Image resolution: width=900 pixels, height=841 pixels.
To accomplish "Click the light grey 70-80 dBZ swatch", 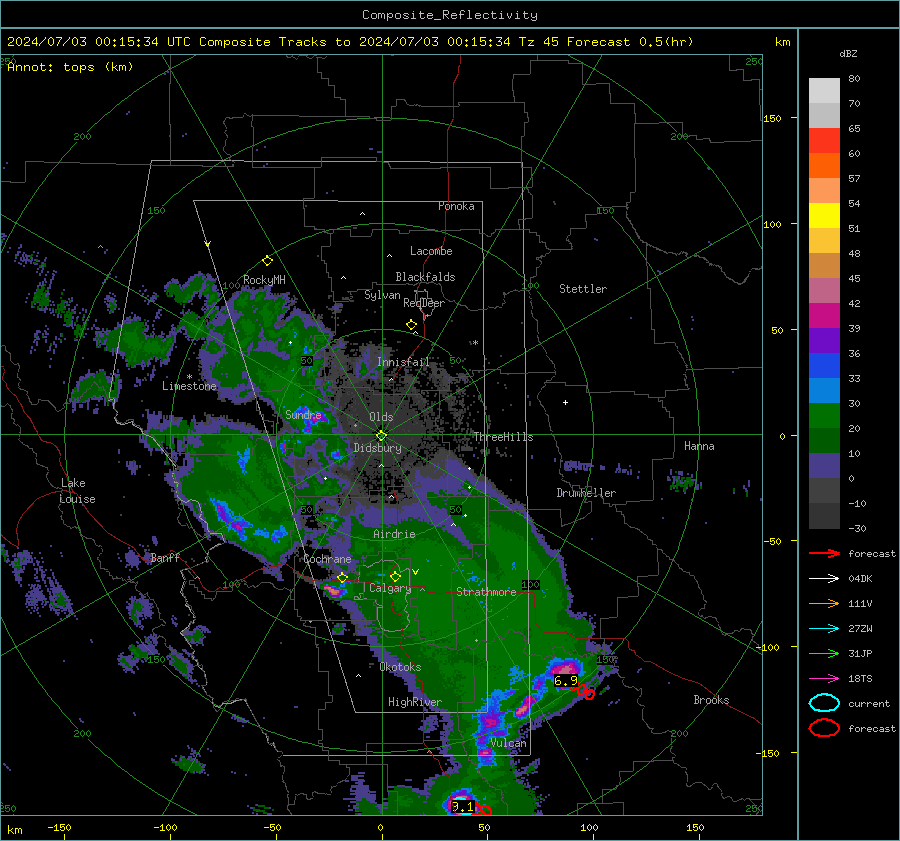I will tap(824, 91).
